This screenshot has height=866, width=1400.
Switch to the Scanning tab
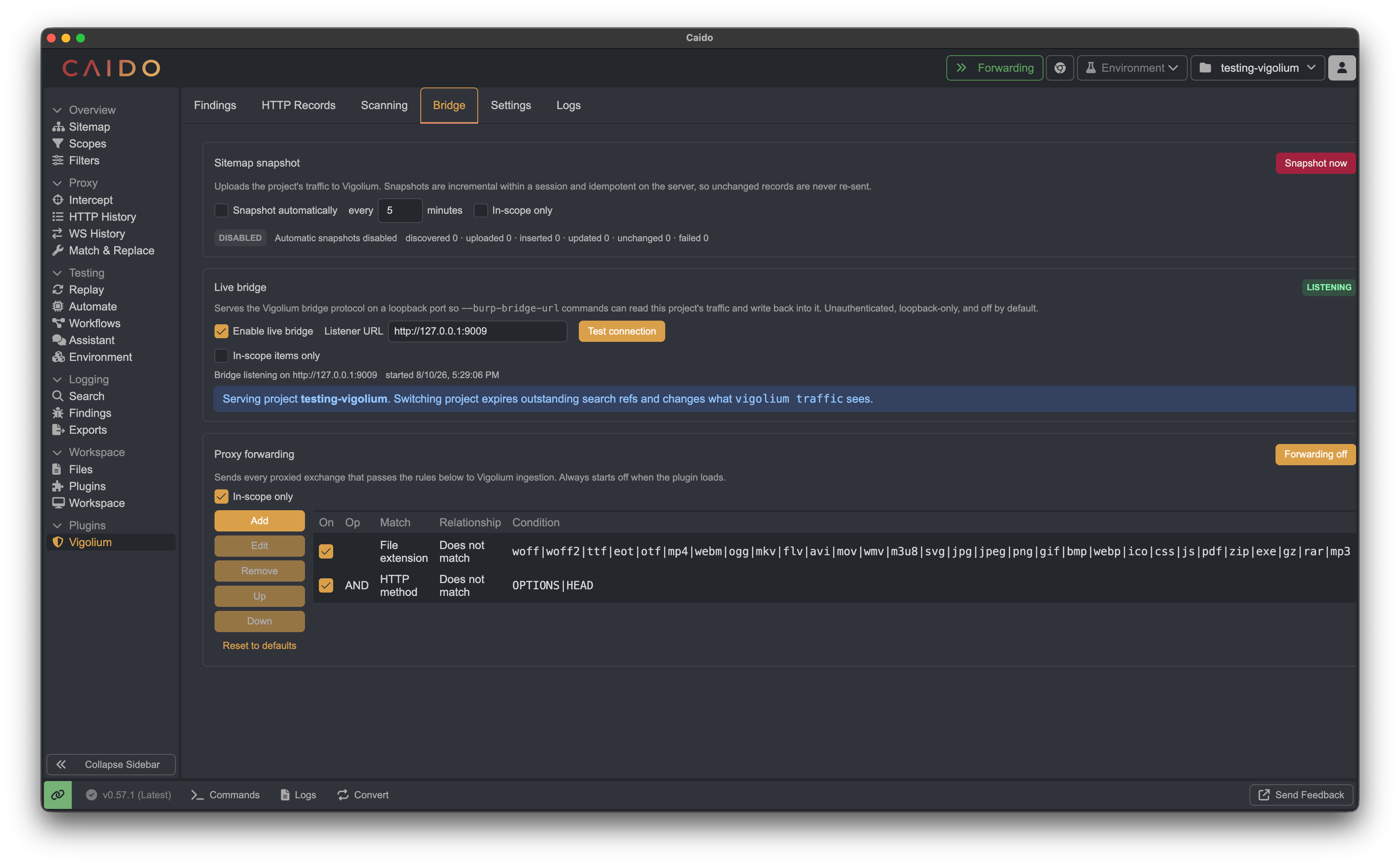click(x=384, y=105)
